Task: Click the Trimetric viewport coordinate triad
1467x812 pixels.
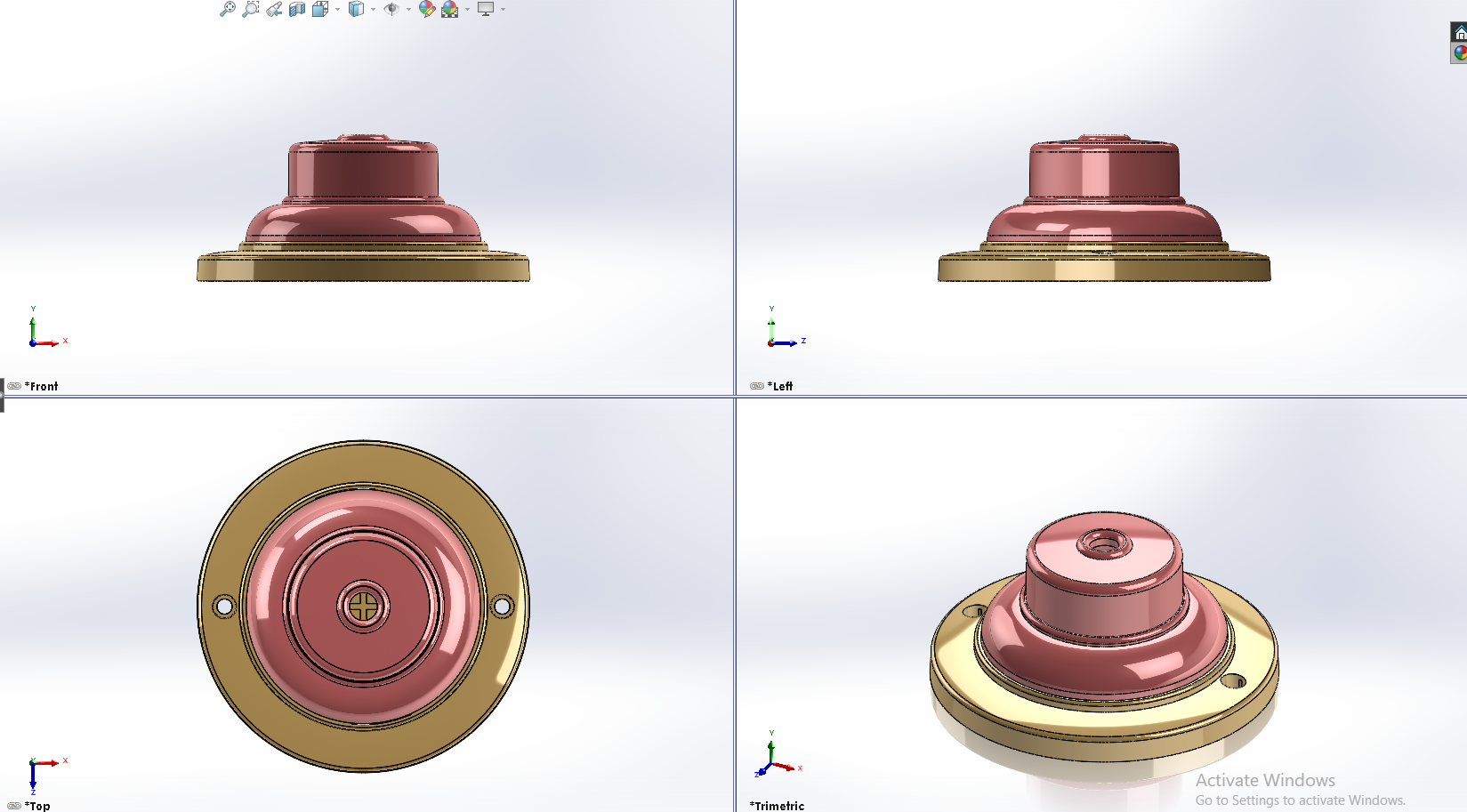Action: click(779, 754)
